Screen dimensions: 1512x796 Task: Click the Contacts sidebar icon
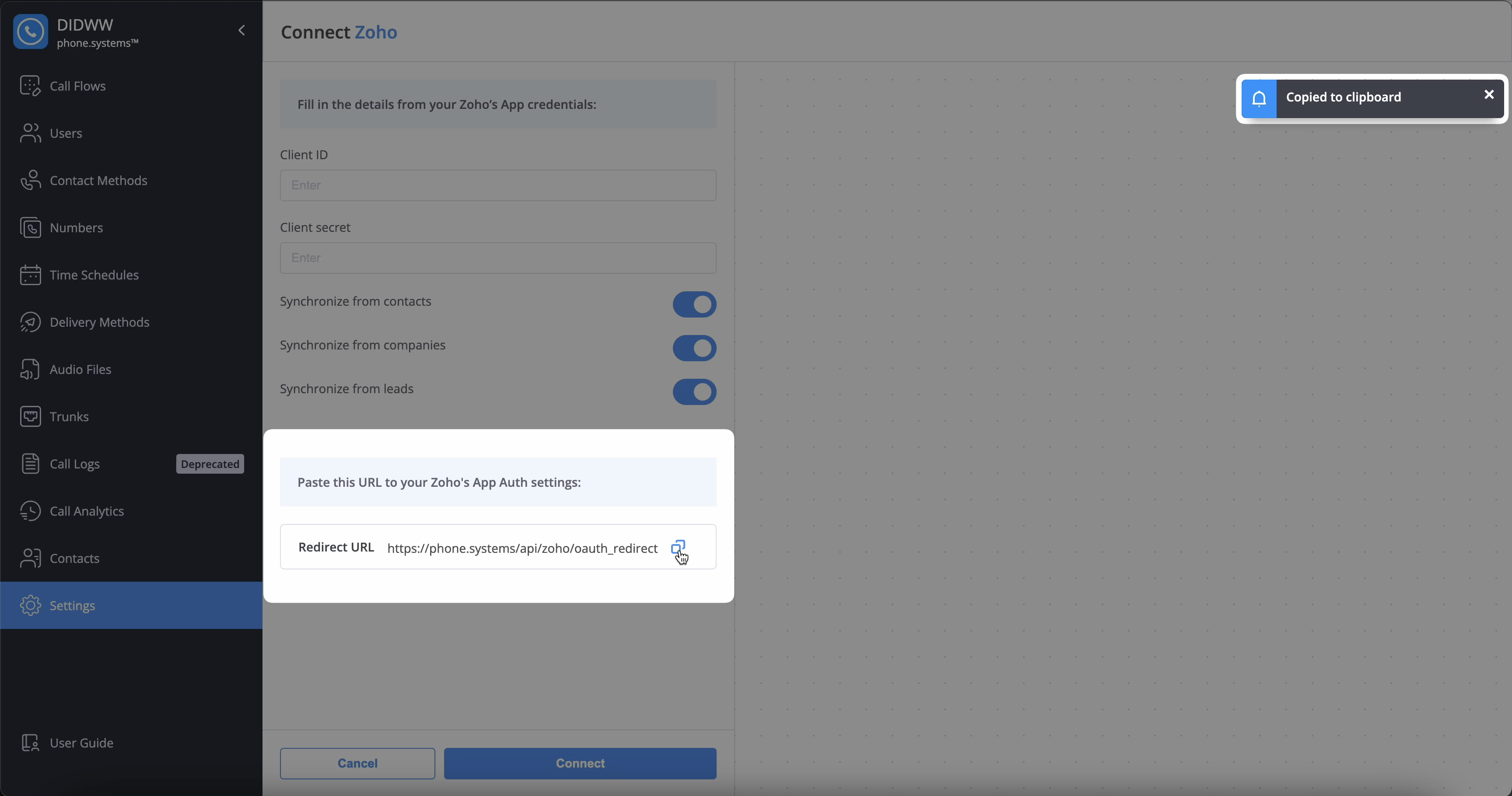click(31, 558)
